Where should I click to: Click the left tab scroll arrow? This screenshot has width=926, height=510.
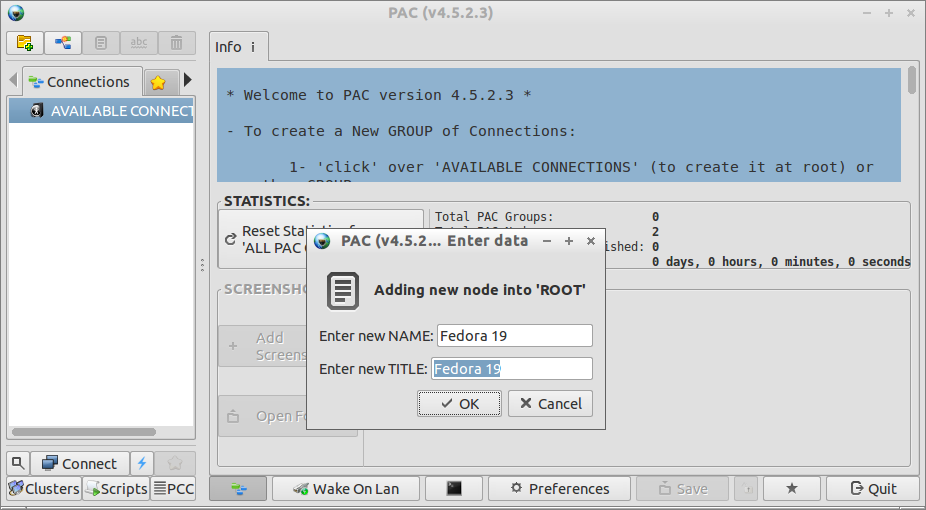point(13,79)
